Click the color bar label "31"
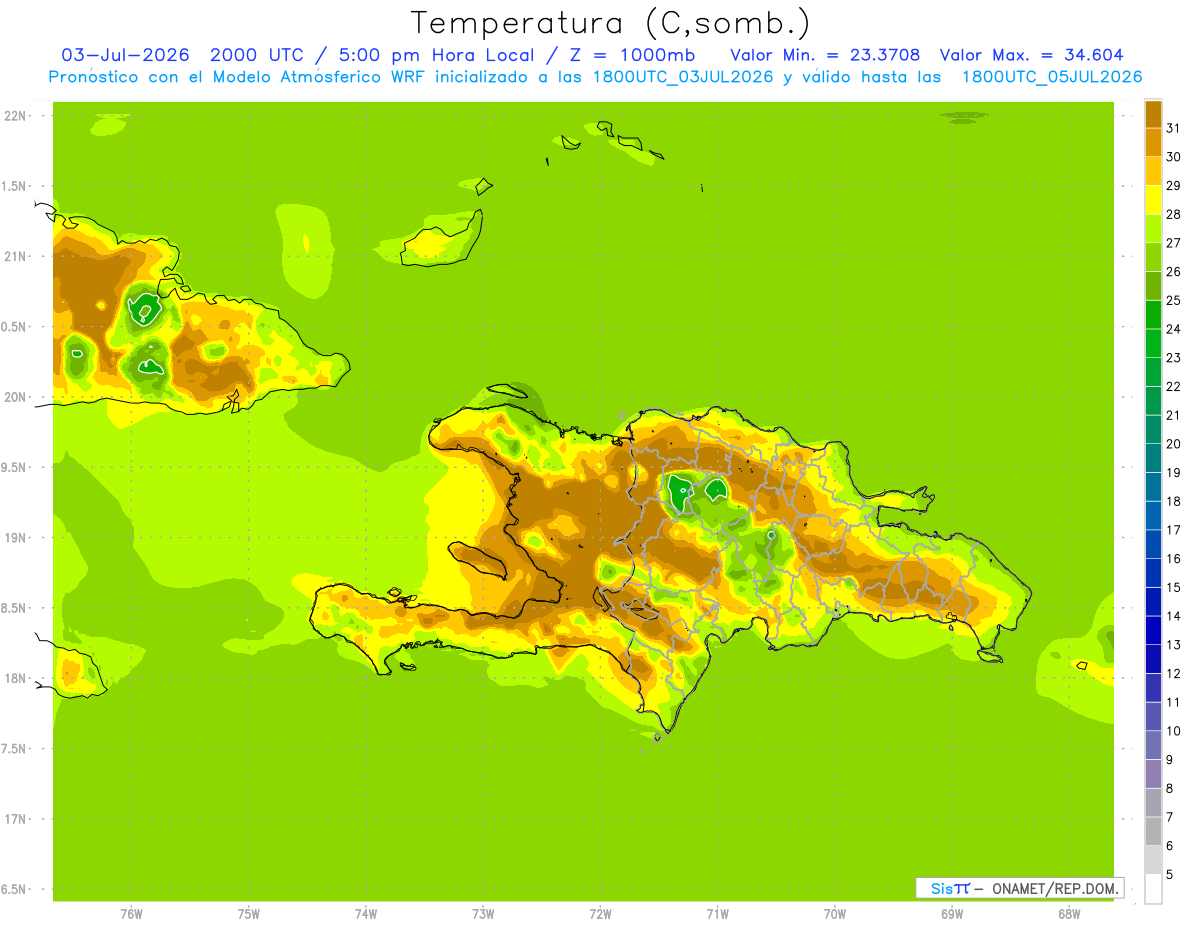1200x927 pixels. (x=1174, y=128)
